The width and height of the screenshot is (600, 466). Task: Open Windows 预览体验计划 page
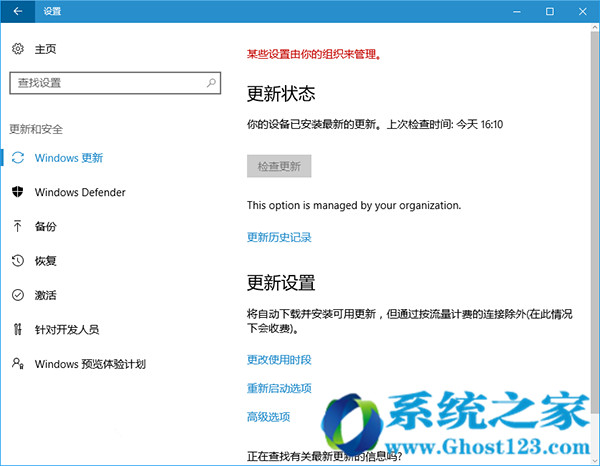(x=90, y=364)
